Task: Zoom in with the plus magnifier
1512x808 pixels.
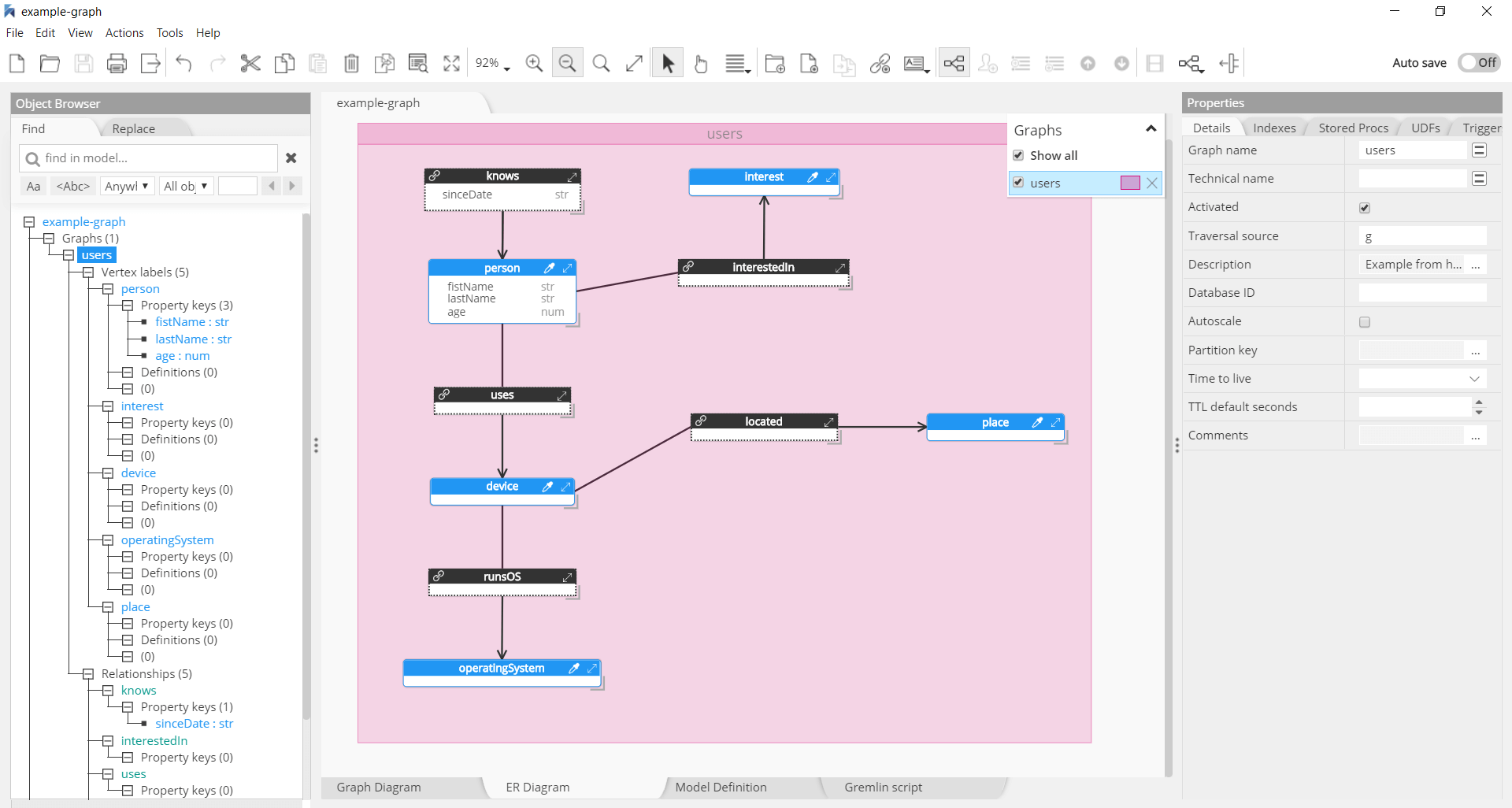Action: (534, 63)
